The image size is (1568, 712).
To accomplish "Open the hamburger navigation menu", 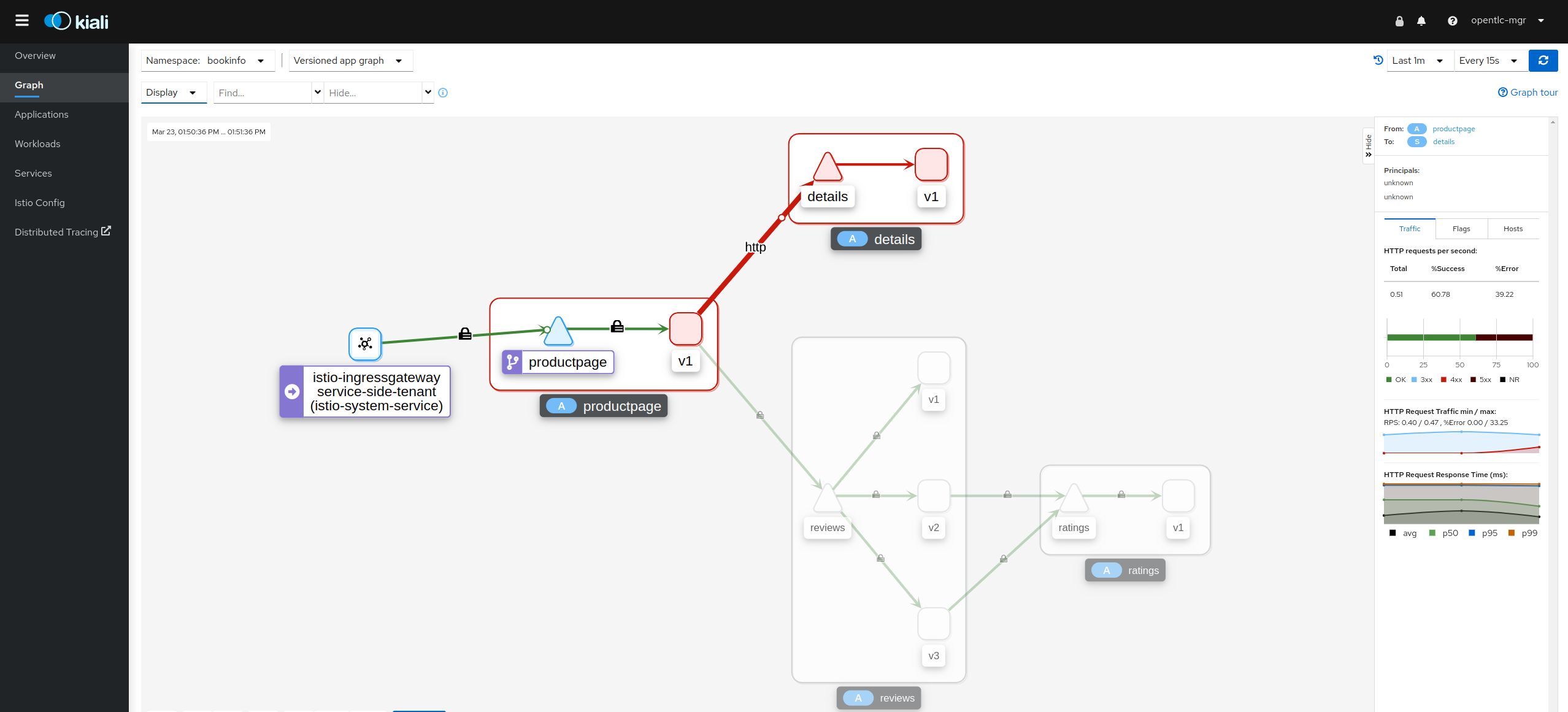I will tap(22, 21).
